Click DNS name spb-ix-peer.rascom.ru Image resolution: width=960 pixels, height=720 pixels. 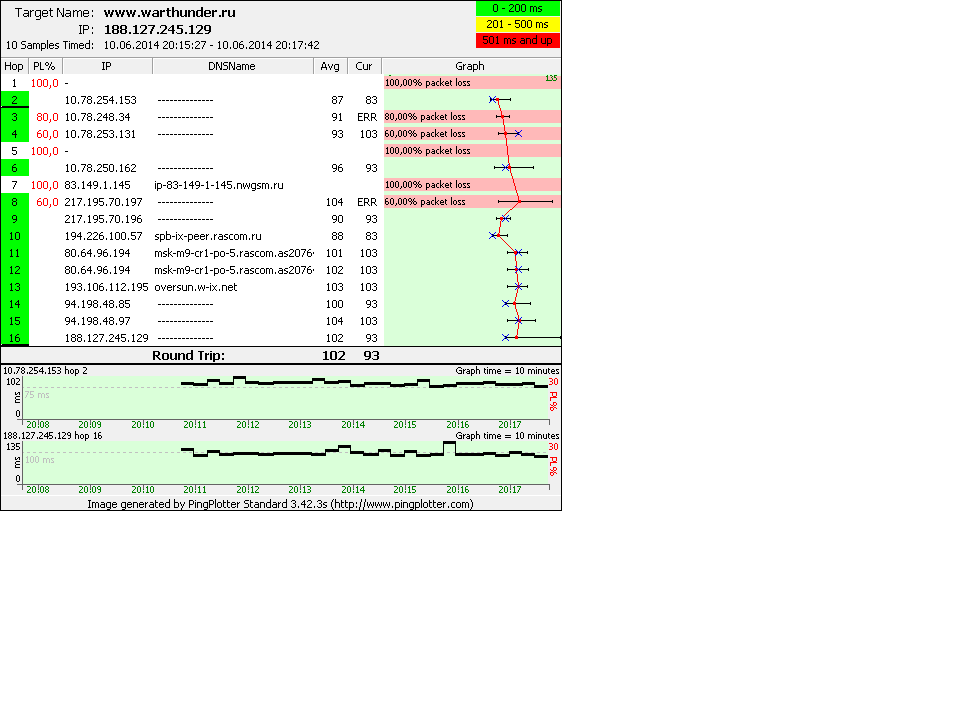[208, 236]
